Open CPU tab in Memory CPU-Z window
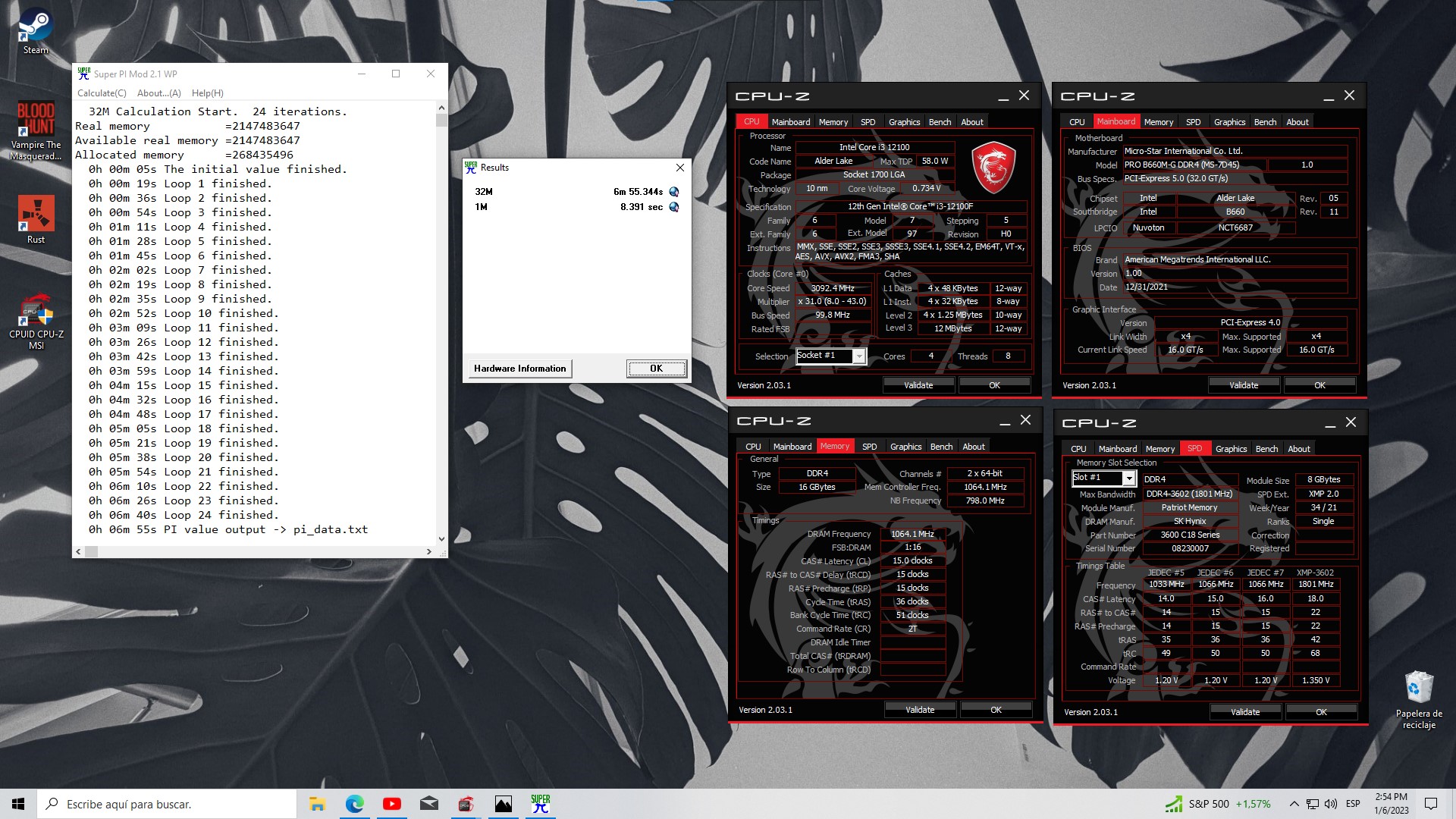This screenshot has width=1456, height=819. point(753,446)
